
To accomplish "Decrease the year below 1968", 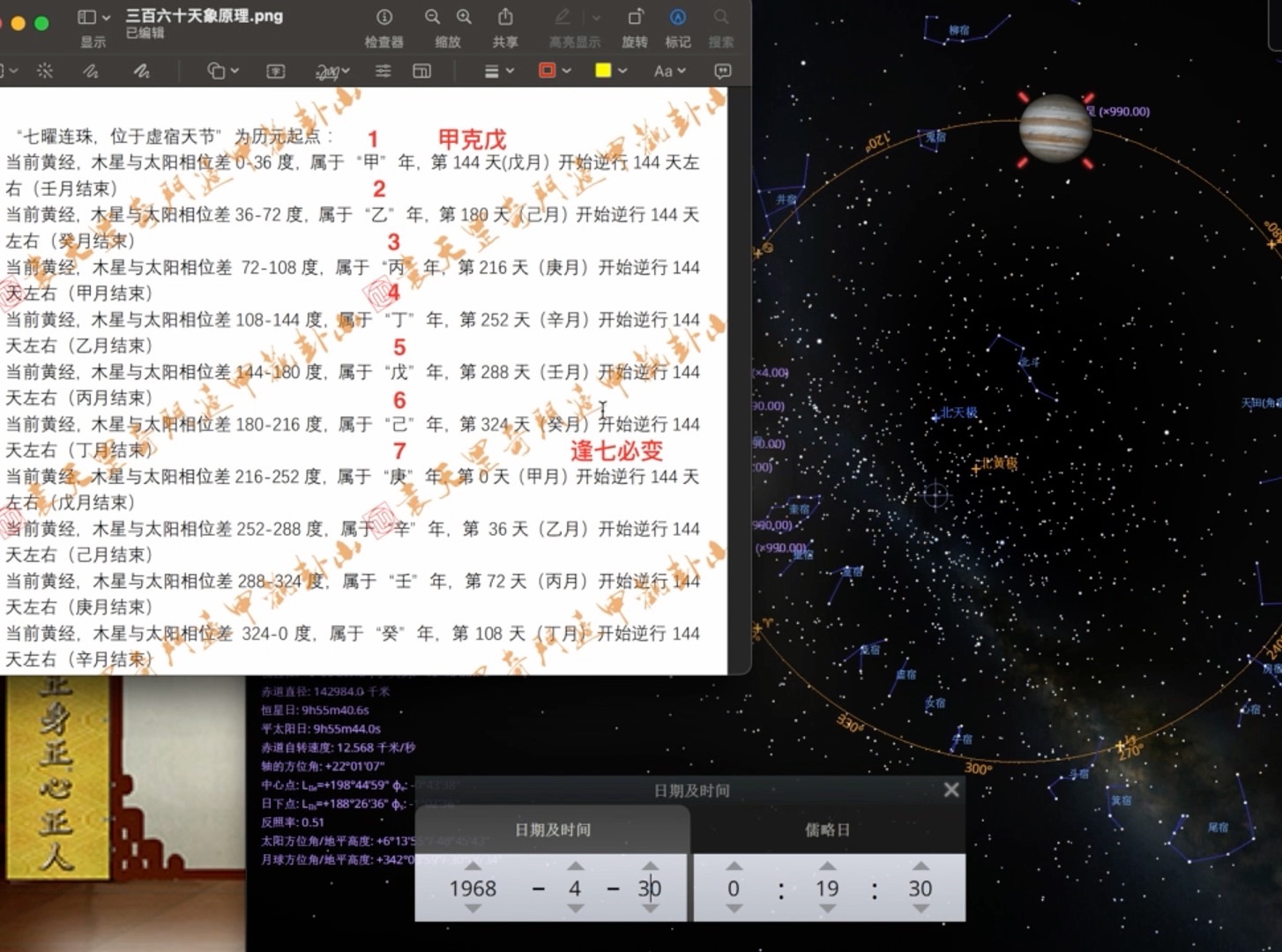I will (473, 909).
